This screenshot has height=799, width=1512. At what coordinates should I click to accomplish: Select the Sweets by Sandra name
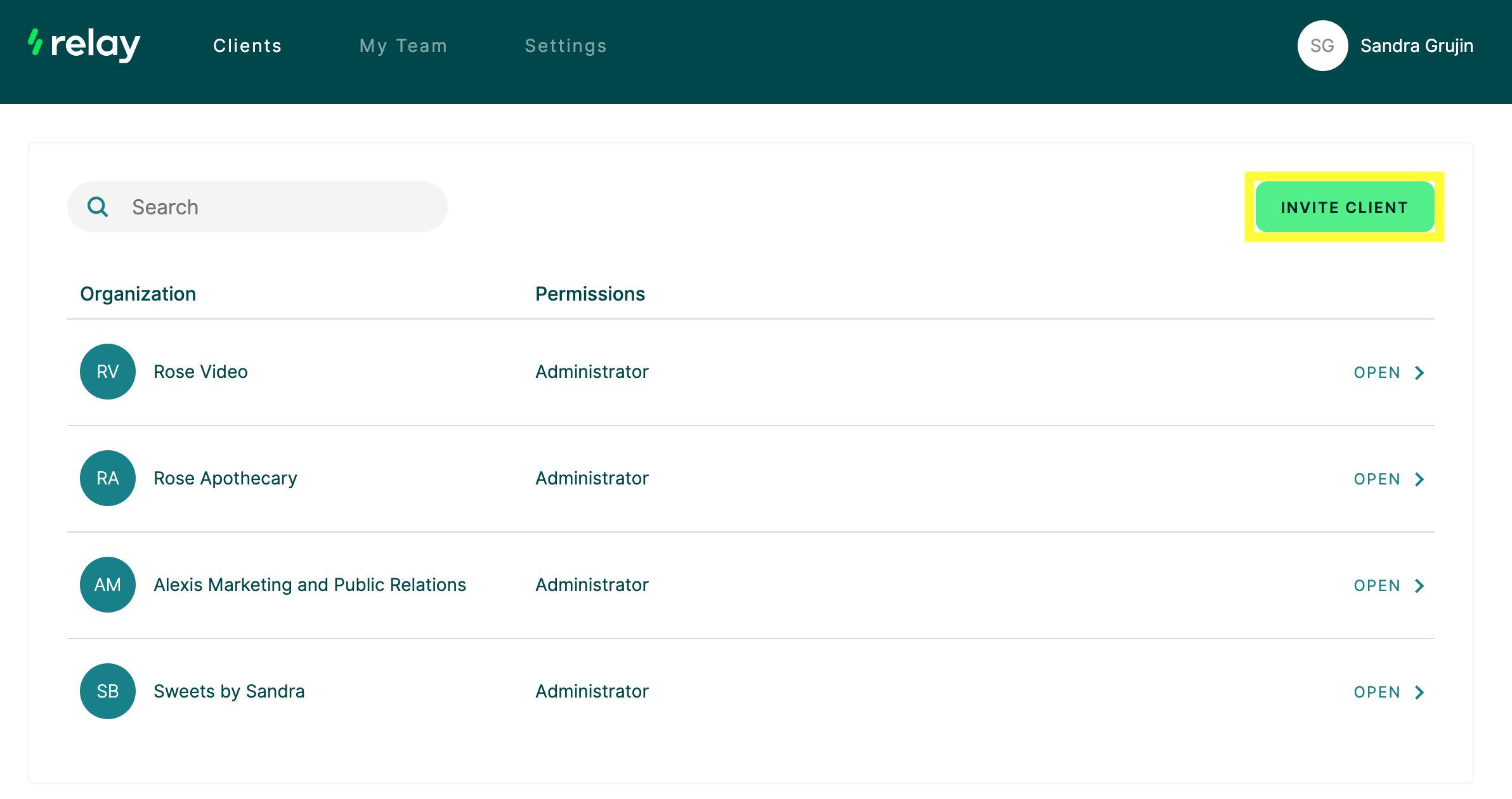(x=229, y=691)
